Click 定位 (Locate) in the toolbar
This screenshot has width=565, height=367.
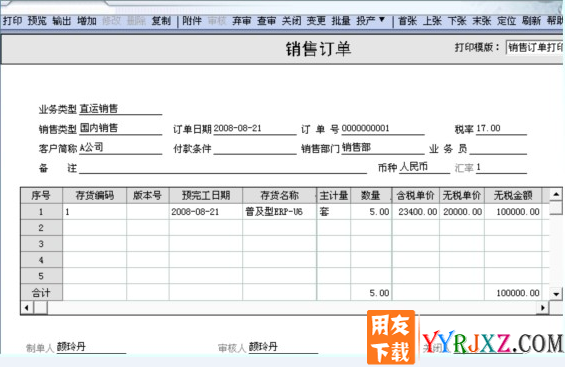(507, 21)
